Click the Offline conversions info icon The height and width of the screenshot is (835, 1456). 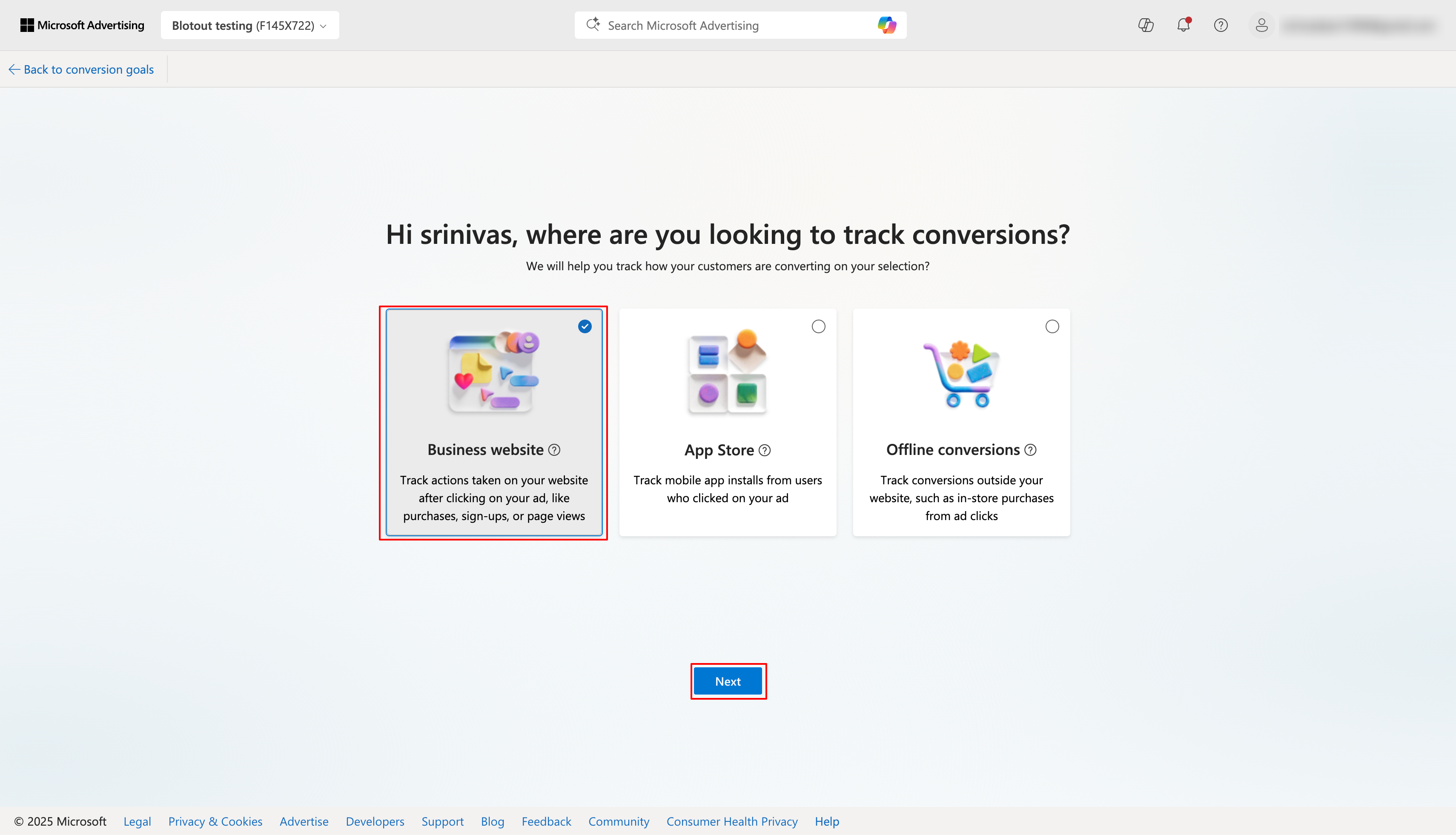tap(1030, 450)
